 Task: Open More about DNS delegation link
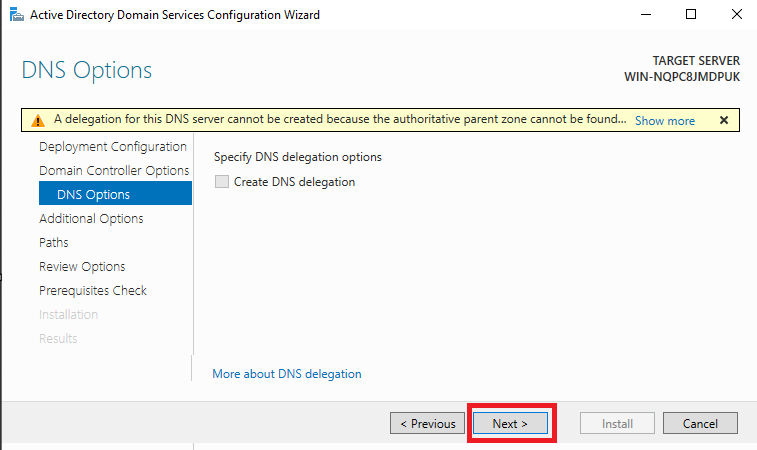[x=287, y=374]
